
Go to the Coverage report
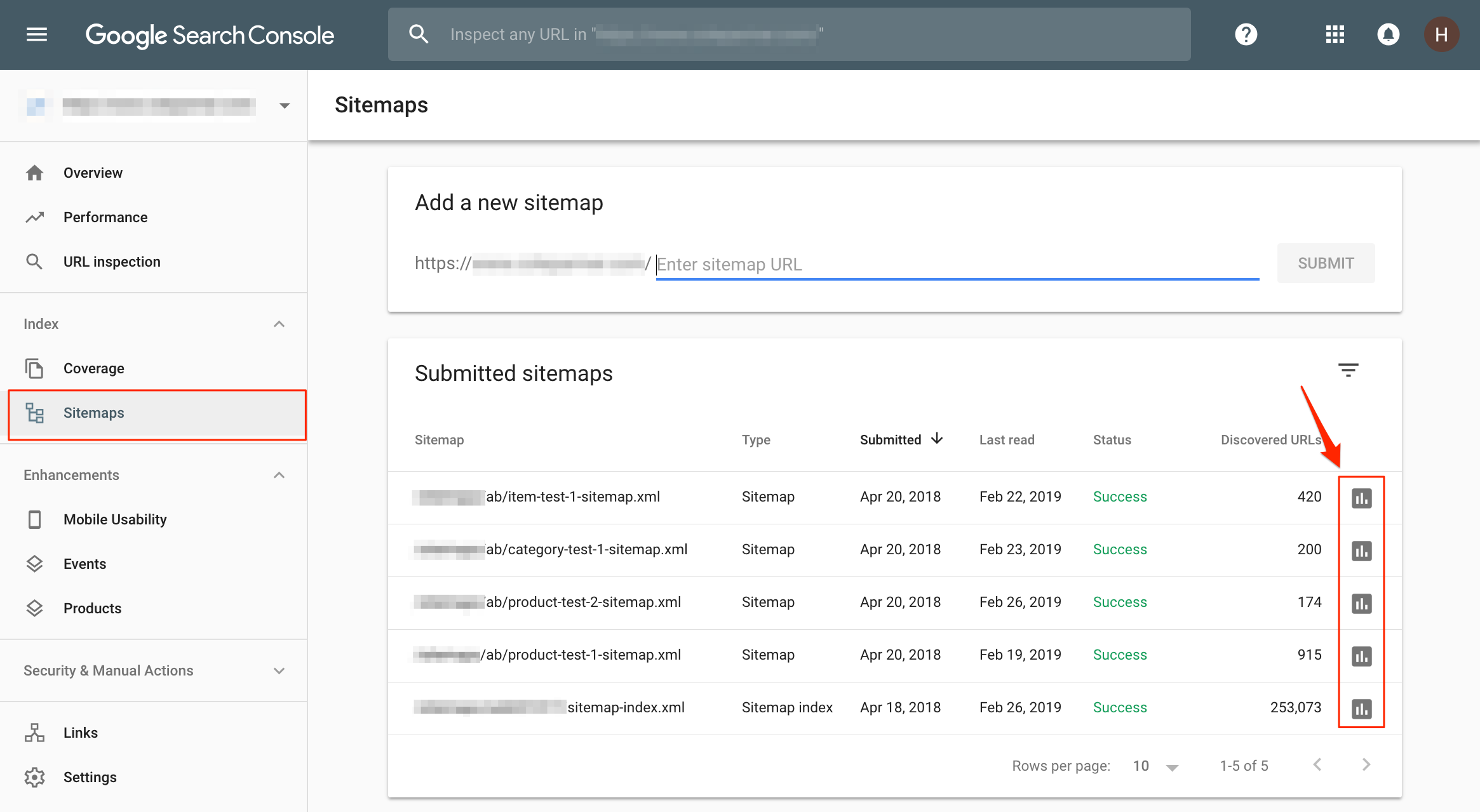point(93,369)
